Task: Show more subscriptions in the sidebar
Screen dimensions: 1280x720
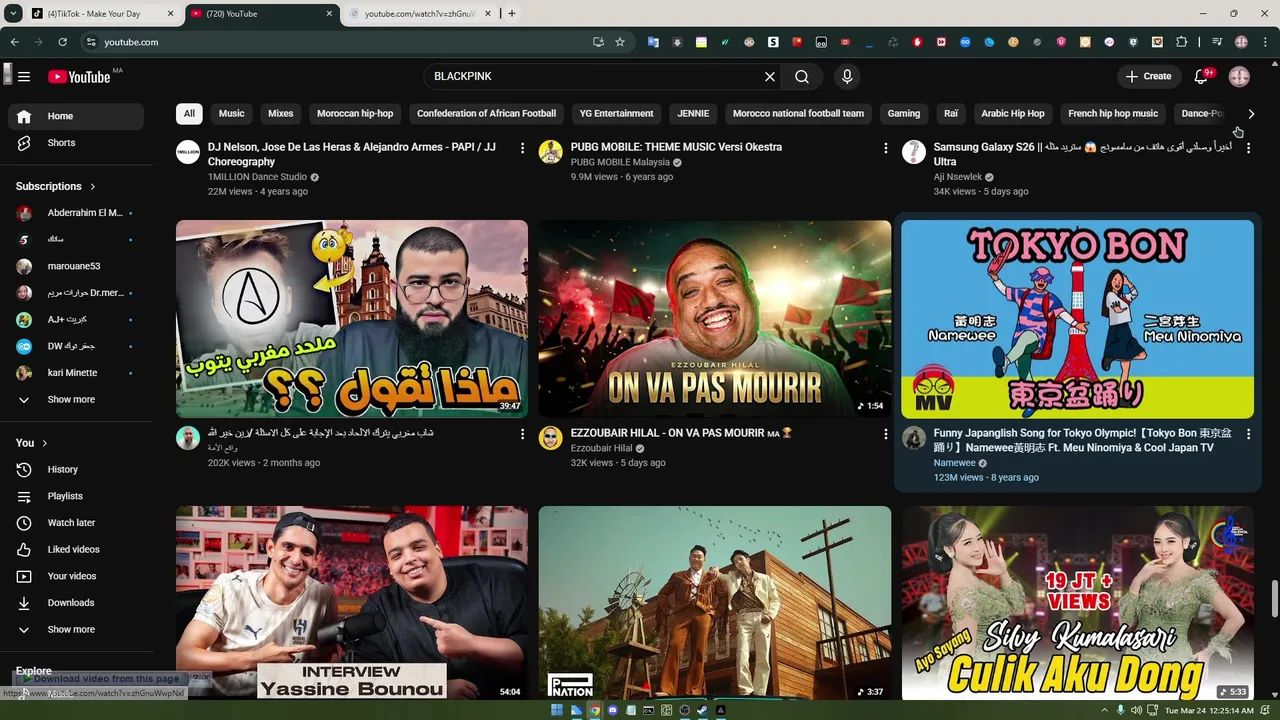Action: 76,399
